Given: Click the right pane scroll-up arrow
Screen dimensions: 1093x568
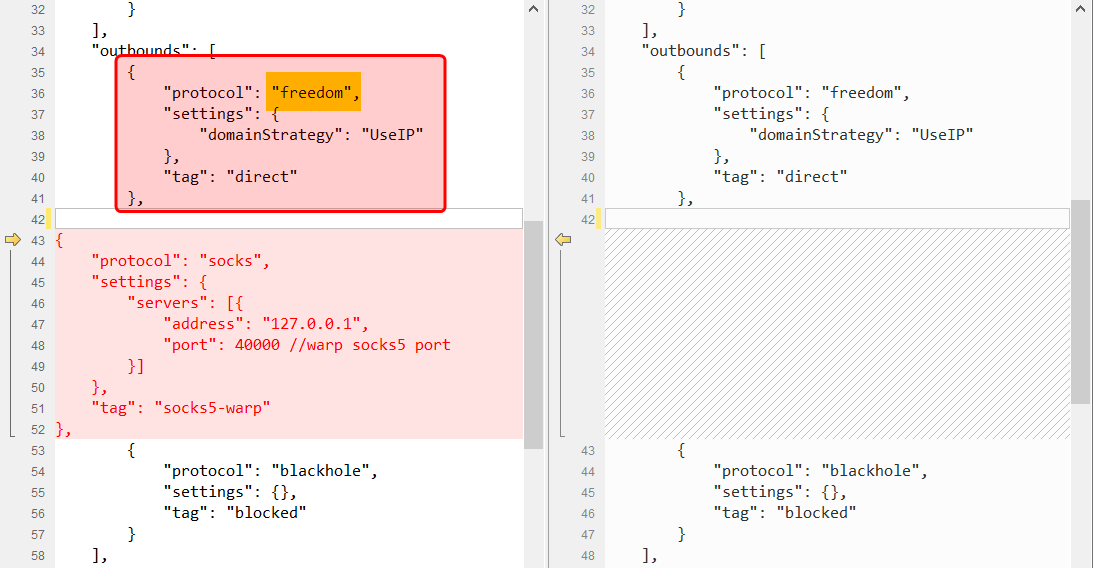Looking at the screenshot, I should point(1080,8).
